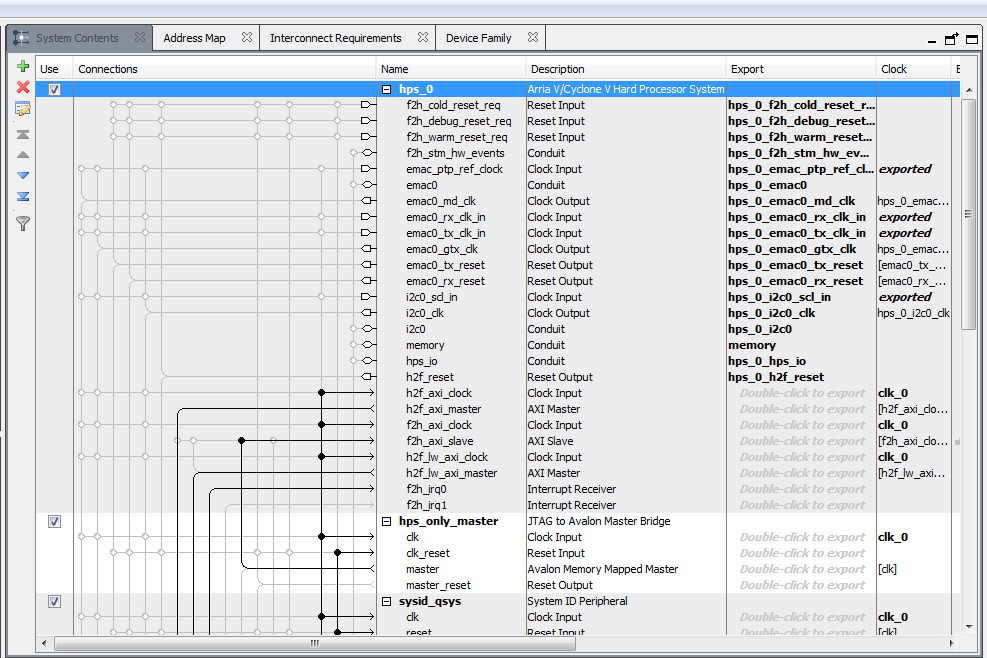Open the funnel Filter icon
Screen dimensions: 987x658
click(x=23, y=224)
